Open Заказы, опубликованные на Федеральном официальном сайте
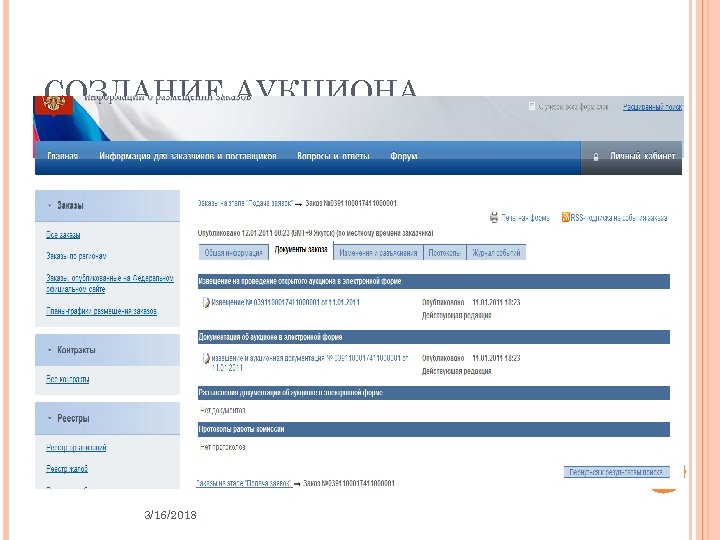Screen dimensions: 720x540 click(x=110, y=284)
